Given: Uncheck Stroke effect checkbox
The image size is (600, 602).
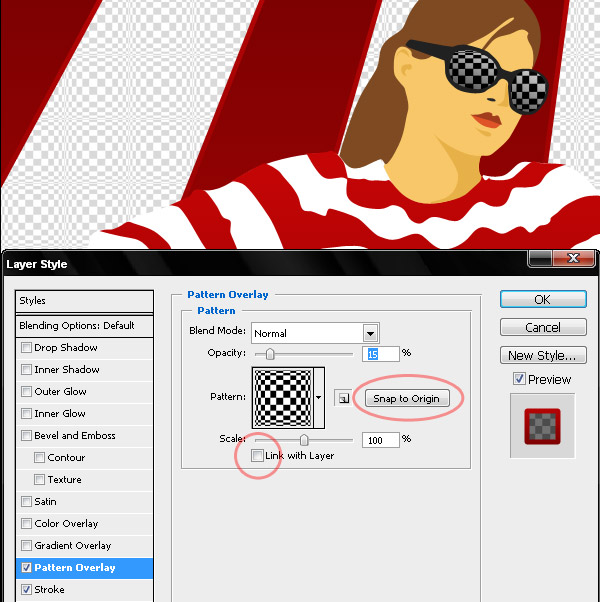Looking at the screenshot, I should (26, 589).
